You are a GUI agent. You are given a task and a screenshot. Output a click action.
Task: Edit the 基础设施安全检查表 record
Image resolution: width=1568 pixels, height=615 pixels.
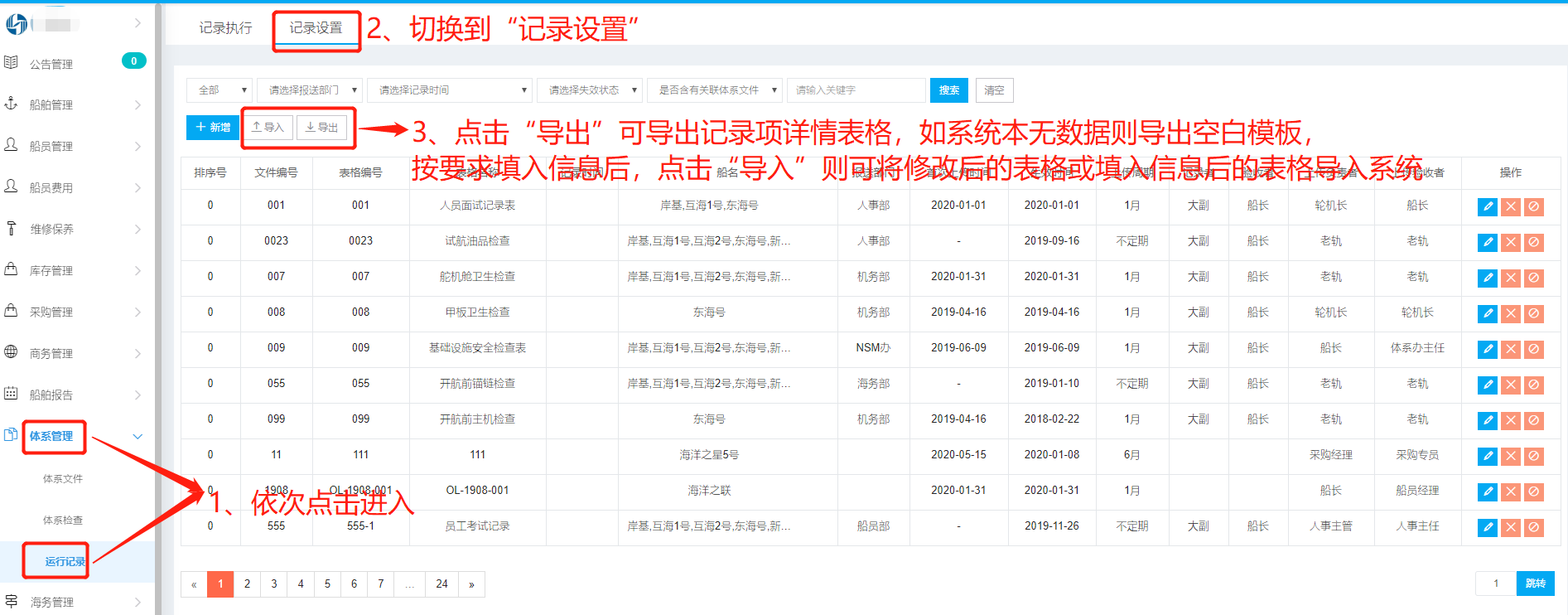pyautogui.click(x=1488, y=349)
